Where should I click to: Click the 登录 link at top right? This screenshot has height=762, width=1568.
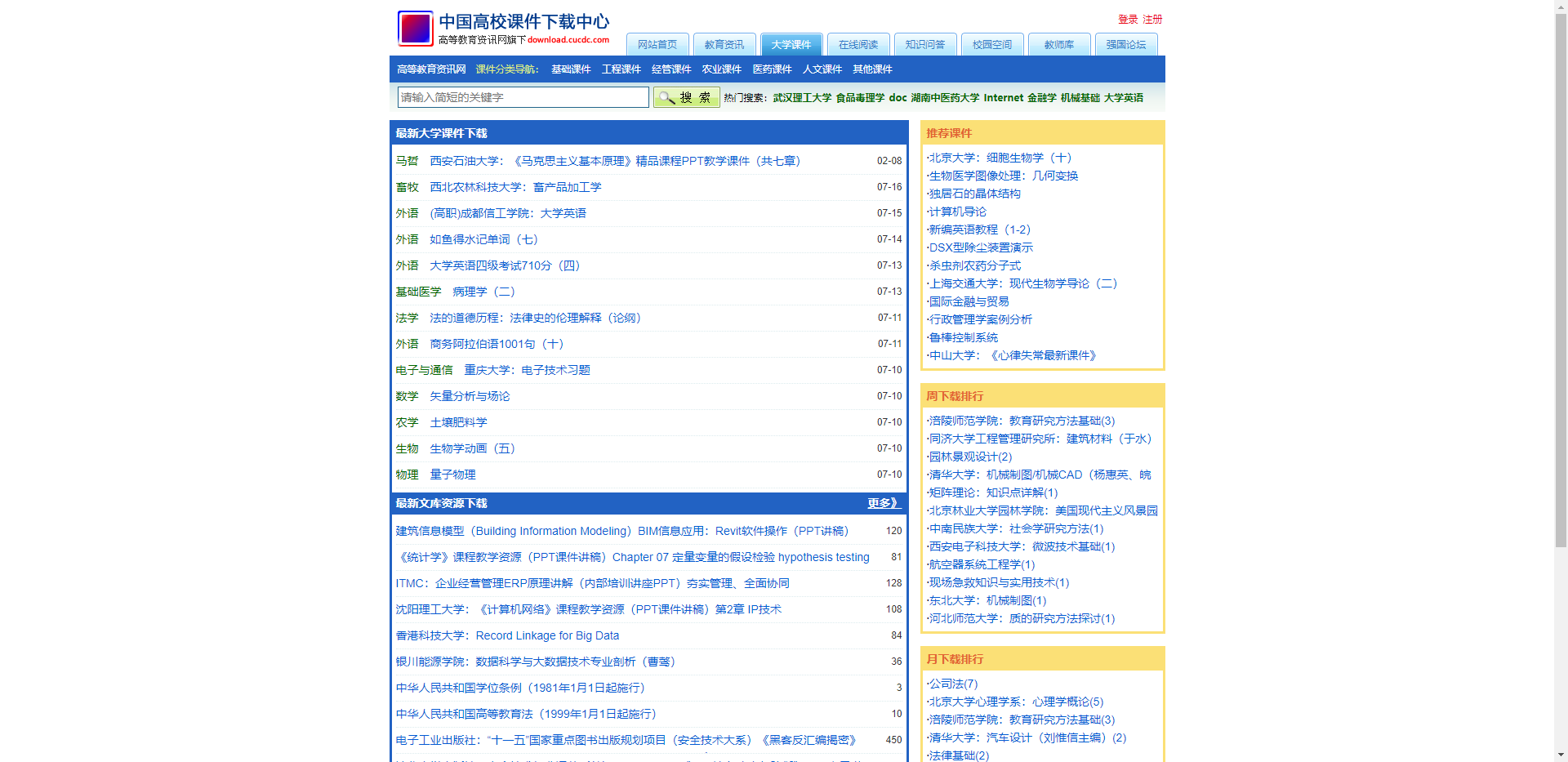coord(1127,19)
